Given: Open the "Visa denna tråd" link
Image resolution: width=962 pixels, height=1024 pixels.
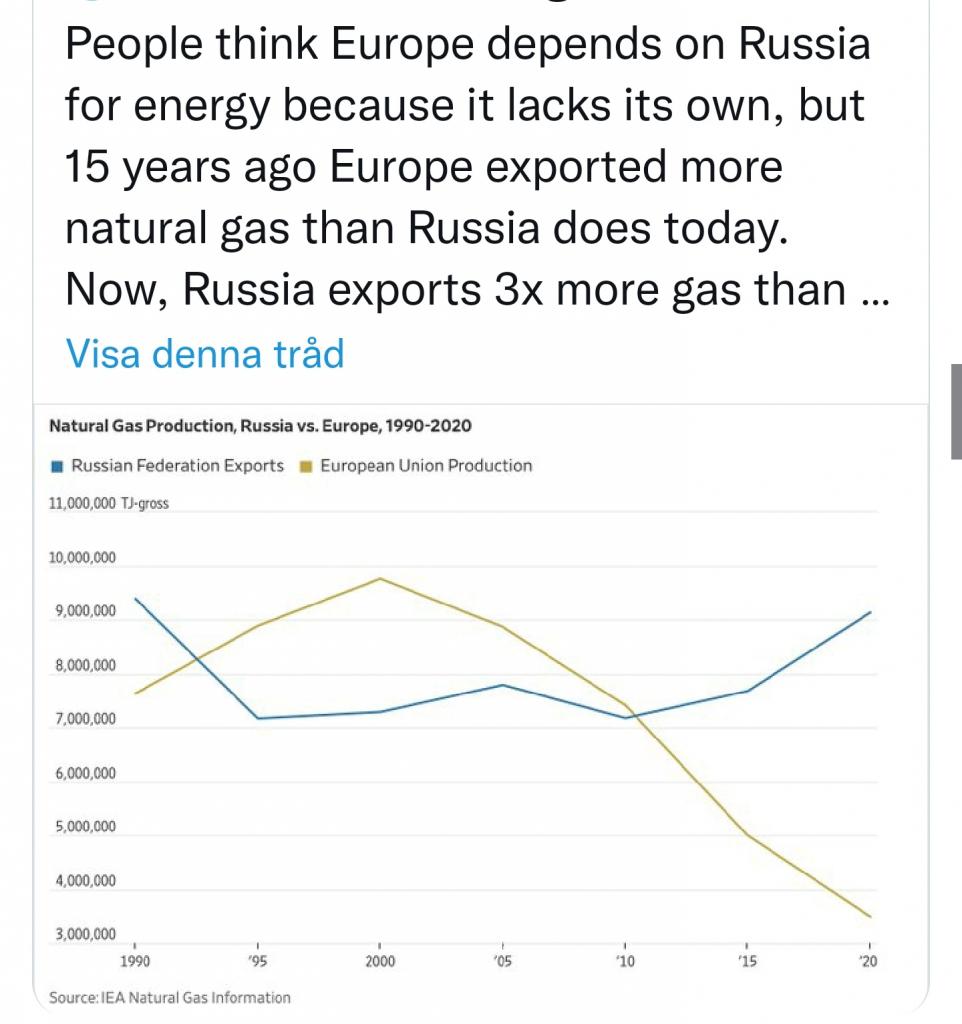Looking at the screenshot, I should click(x=205, y=354).
